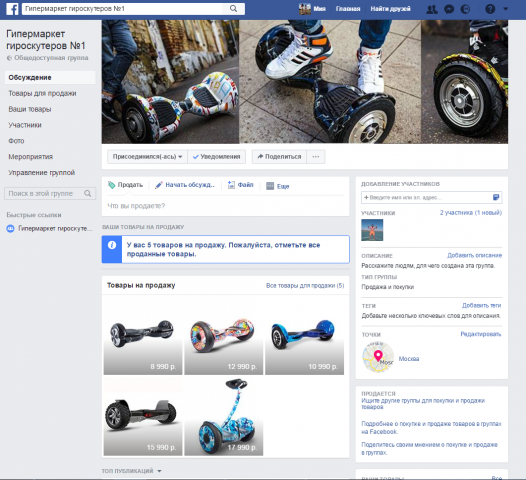
Task: Open the Moscow map thumbnail
Action: 378,357
